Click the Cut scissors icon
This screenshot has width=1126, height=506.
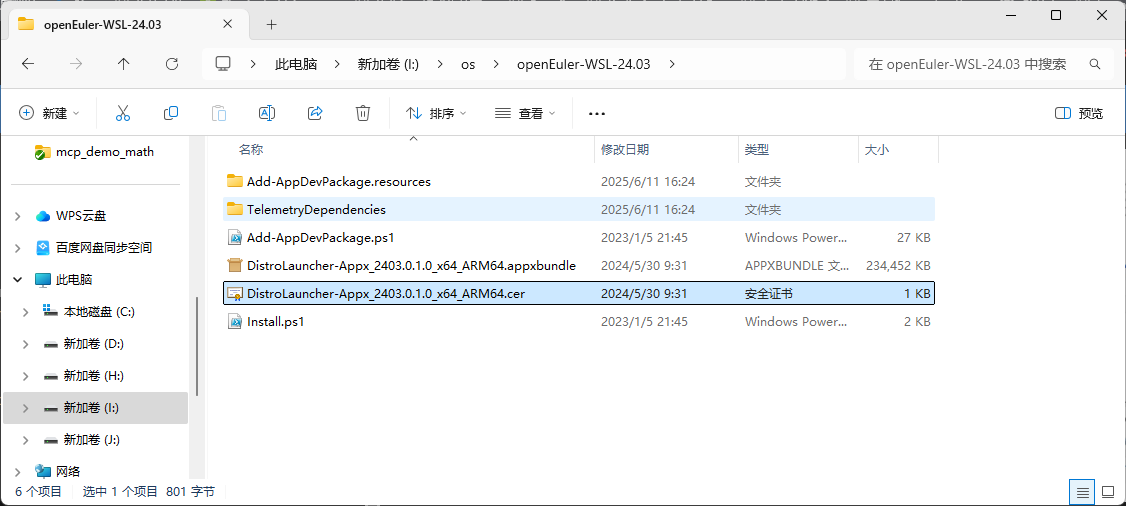click(123, 113)
